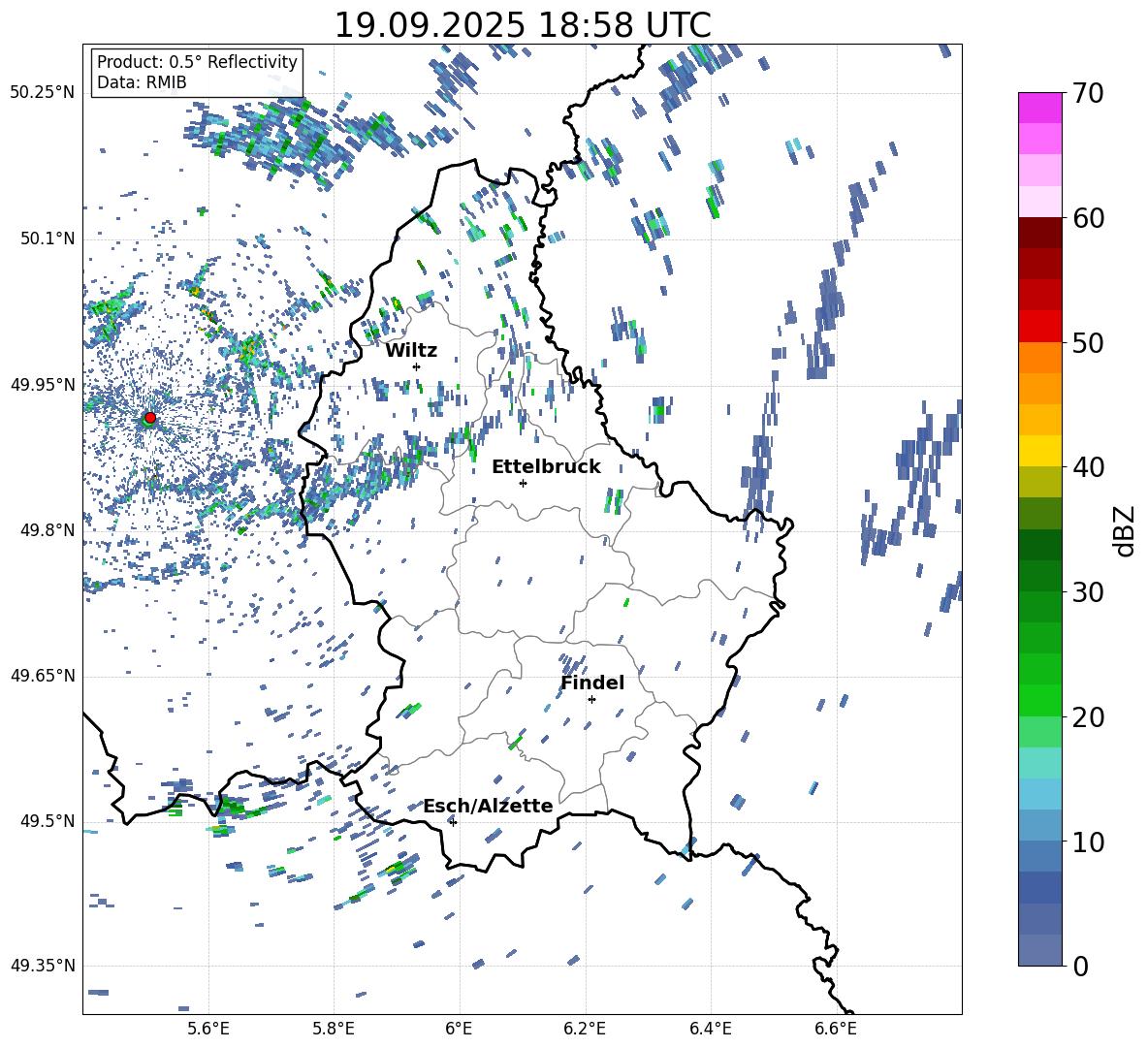Click the colorbar tick label 50
Viewport: 1148px width, 1048px height.
click(x=1088, y=343)
